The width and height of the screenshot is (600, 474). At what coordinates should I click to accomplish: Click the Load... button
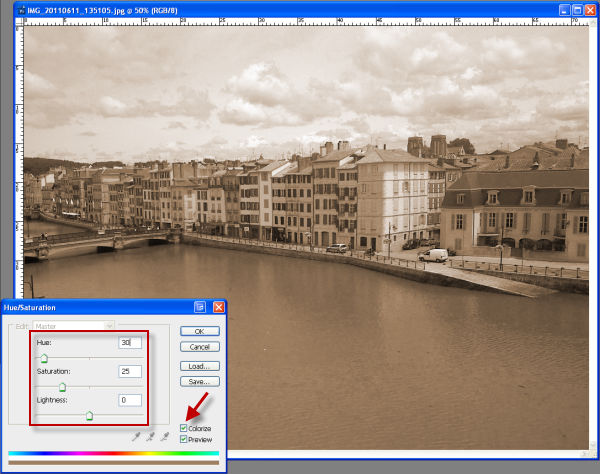point(199,366)
